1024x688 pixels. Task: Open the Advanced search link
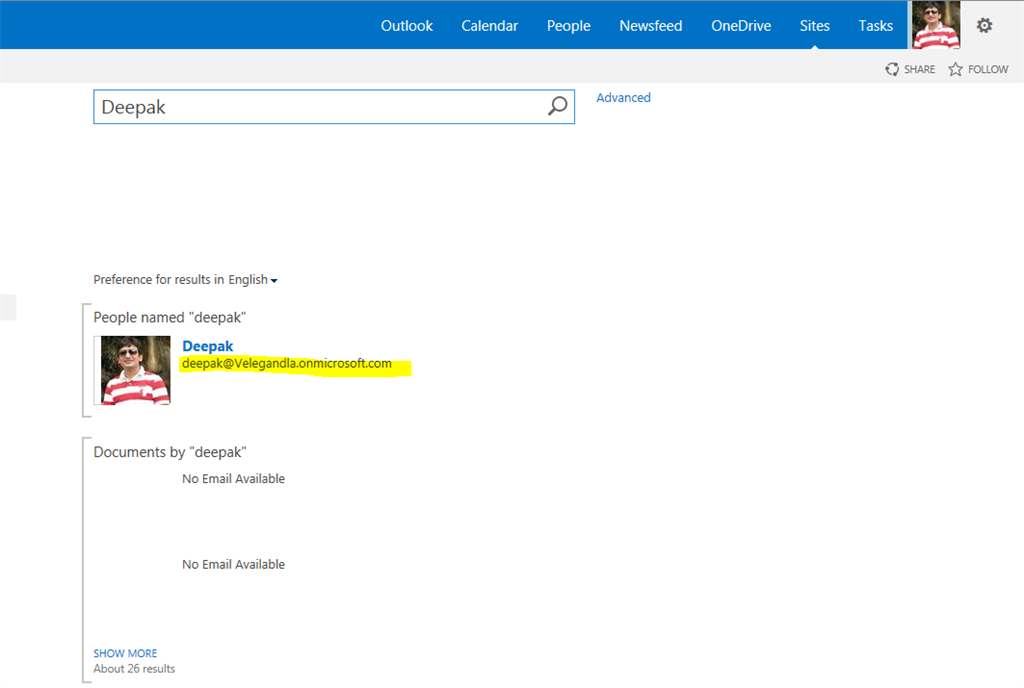624,98
